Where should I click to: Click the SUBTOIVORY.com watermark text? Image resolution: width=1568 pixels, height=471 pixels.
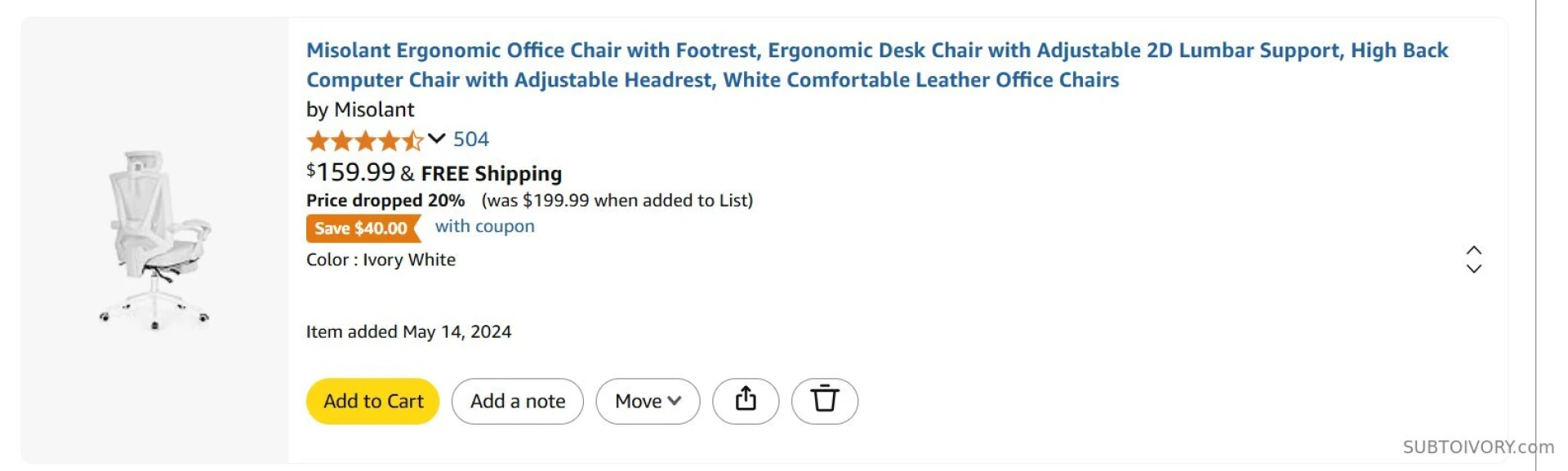[x=1477, y=447]
